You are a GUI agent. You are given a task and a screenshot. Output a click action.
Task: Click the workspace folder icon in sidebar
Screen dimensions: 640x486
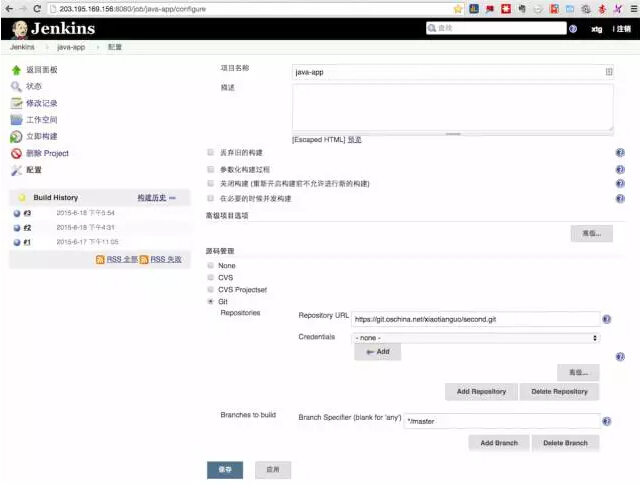point(16,120)
